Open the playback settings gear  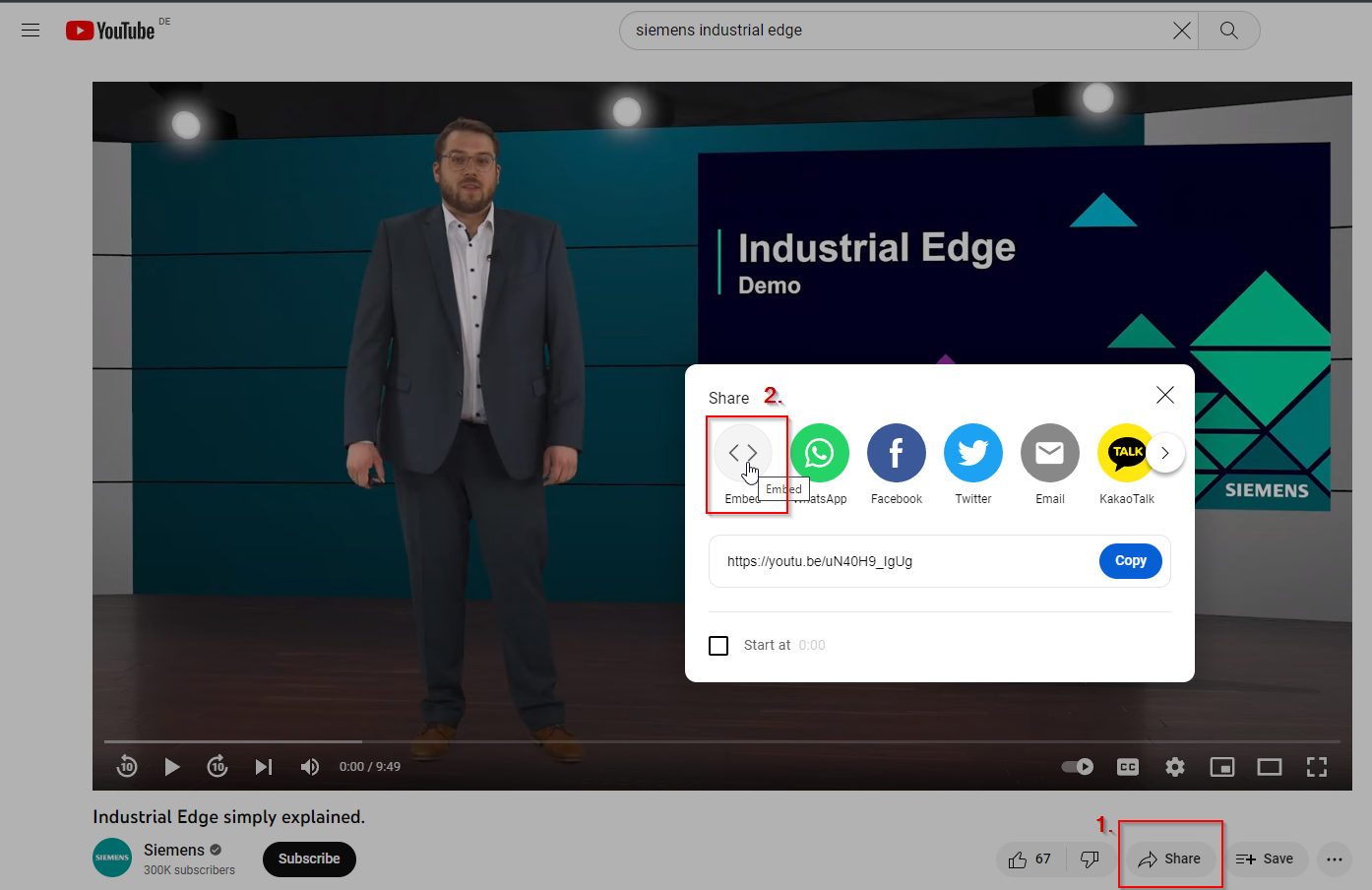(x=1175, y=766)
